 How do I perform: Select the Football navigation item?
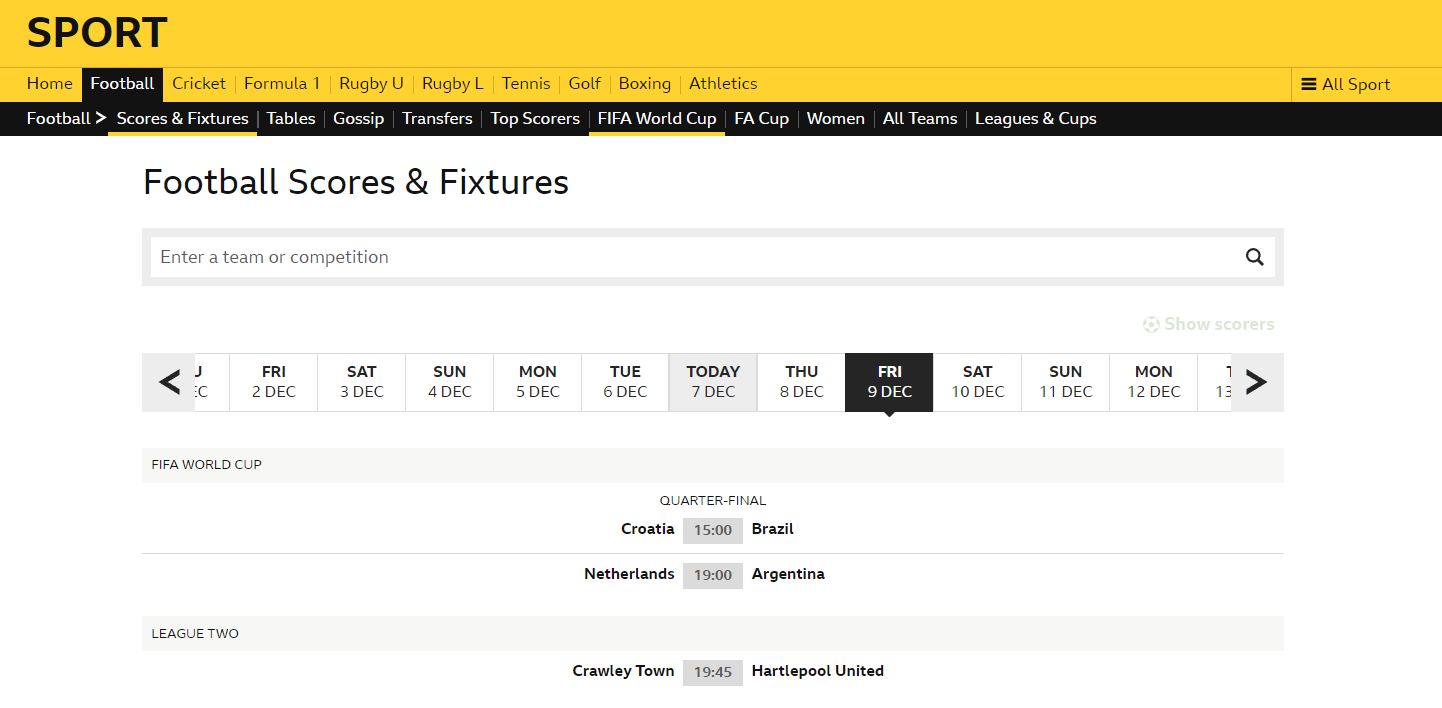122,84
